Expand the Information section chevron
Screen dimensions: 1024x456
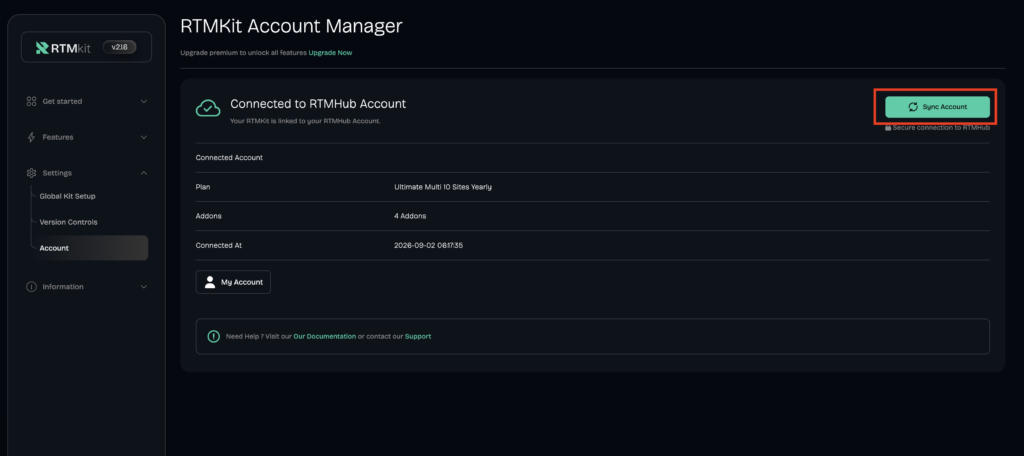[x=144, y=287]
